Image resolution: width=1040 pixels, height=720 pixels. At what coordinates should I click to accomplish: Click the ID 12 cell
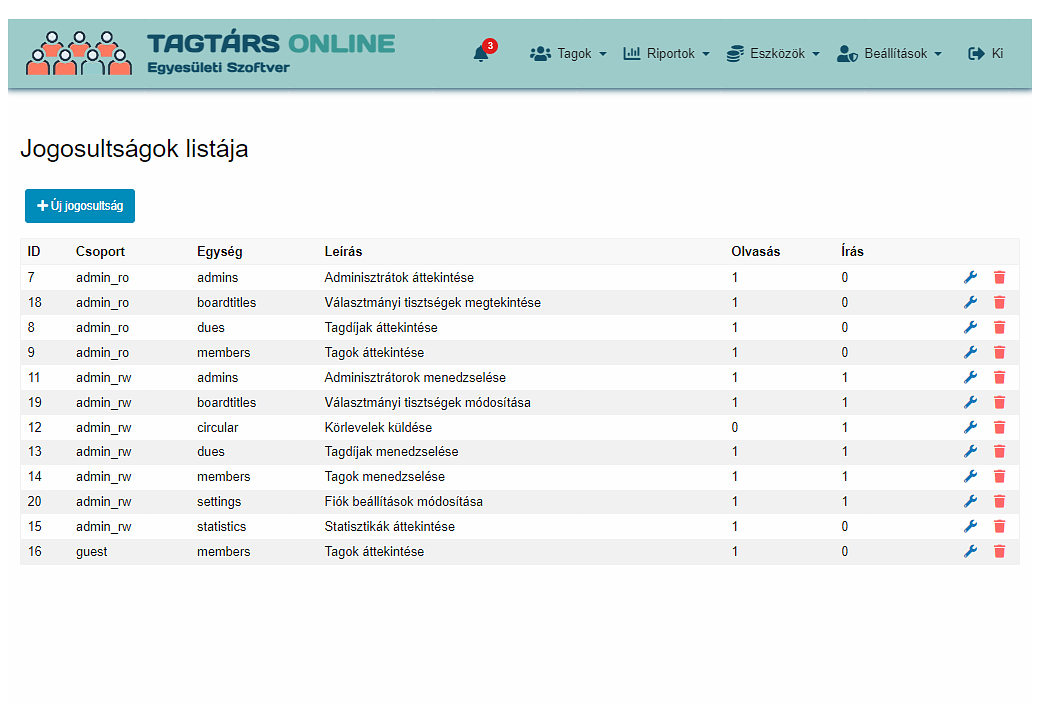coord(34,428)
